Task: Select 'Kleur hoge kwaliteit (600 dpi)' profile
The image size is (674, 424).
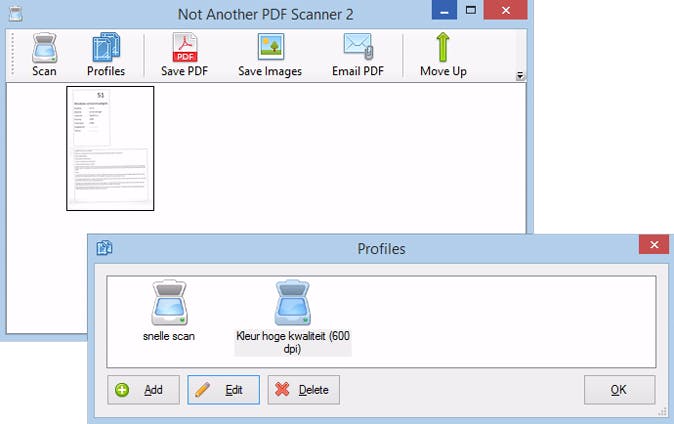Action: [x=293, y=317]
